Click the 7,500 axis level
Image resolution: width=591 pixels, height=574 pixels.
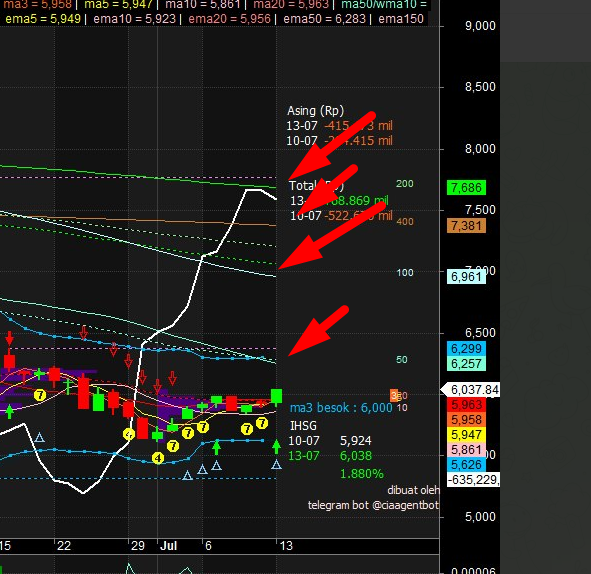[x=480, y=210]
